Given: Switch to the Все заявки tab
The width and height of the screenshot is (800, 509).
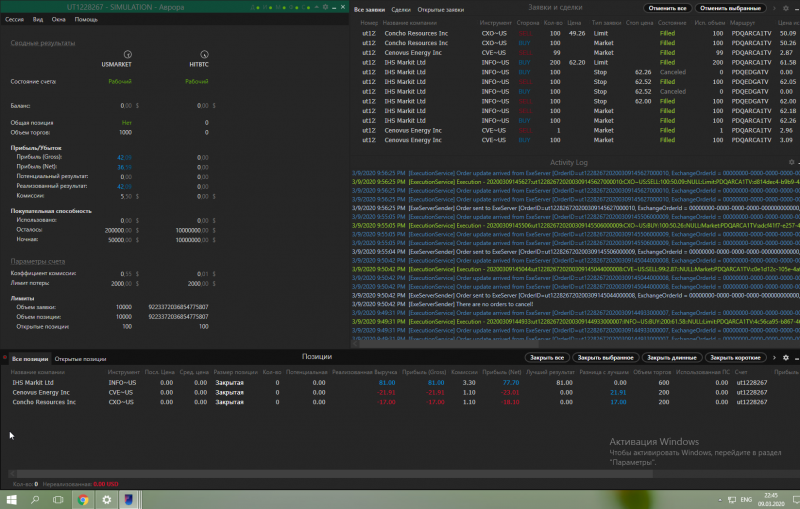Looking at the screenshot, I should pos(369,10).
